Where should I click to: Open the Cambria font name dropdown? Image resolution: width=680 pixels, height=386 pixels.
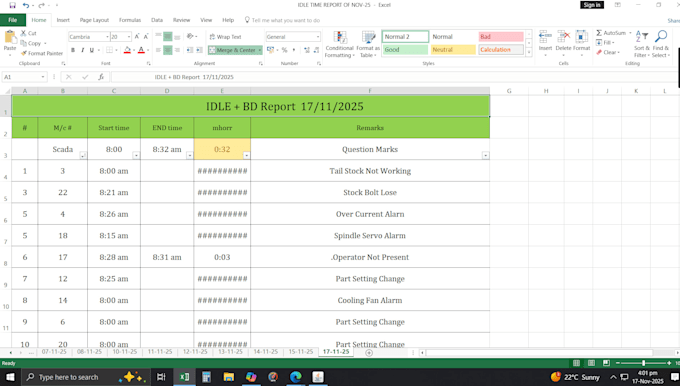pyautogui.click(x=107, y=37)
